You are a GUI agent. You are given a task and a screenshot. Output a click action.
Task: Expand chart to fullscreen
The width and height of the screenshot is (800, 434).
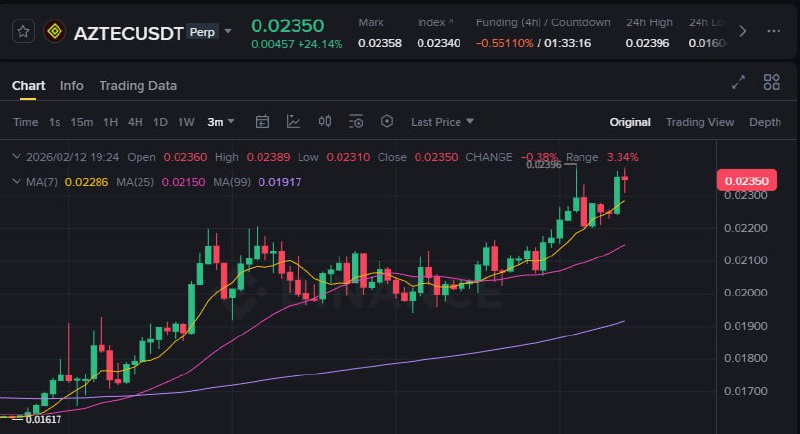pos(739,82)
